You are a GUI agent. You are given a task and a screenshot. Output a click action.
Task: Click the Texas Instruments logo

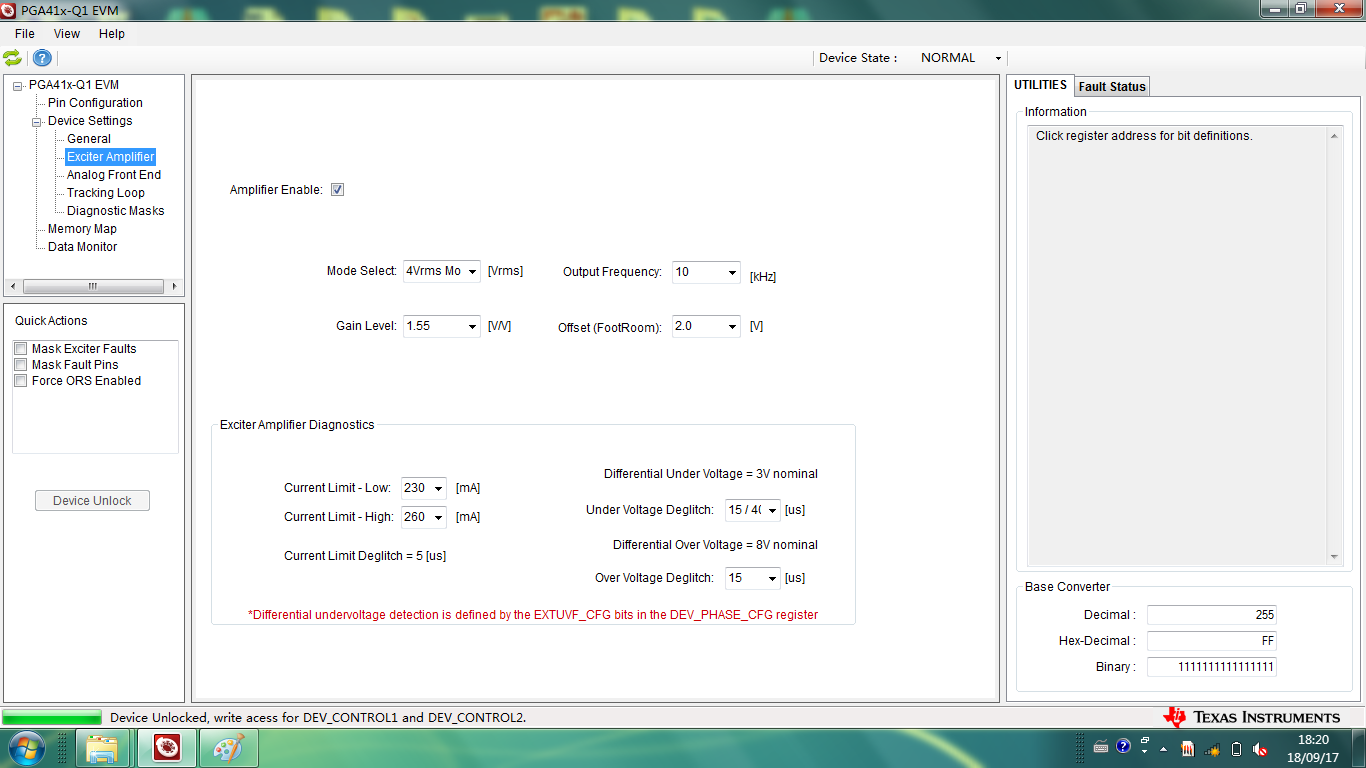pyautogui.click(x=1251, y=717)
